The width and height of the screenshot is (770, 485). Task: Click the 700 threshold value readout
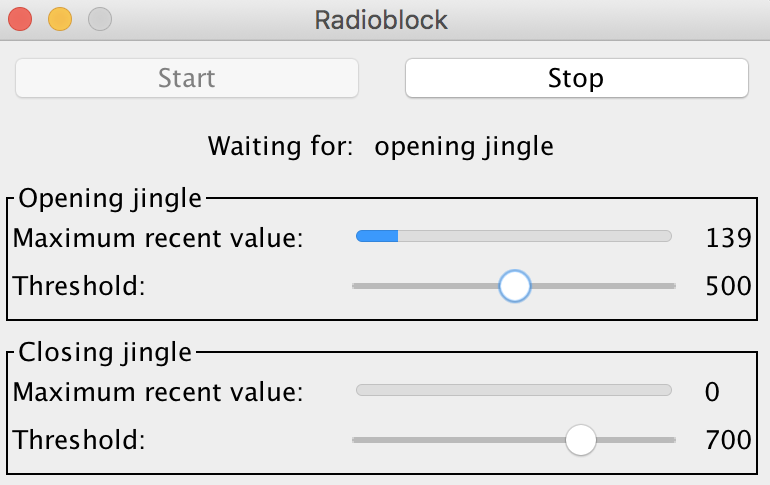(x=727, y=440)
